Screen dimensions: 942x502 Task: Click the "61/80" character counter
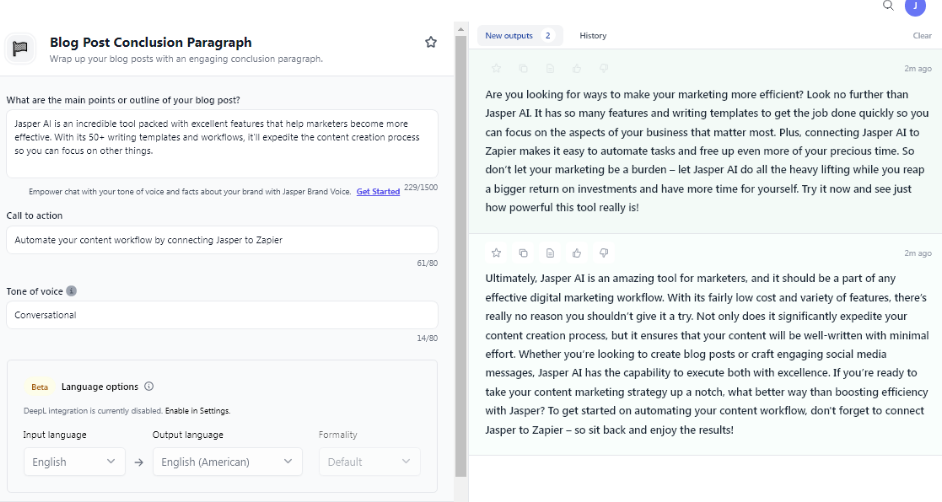[427, 263]
